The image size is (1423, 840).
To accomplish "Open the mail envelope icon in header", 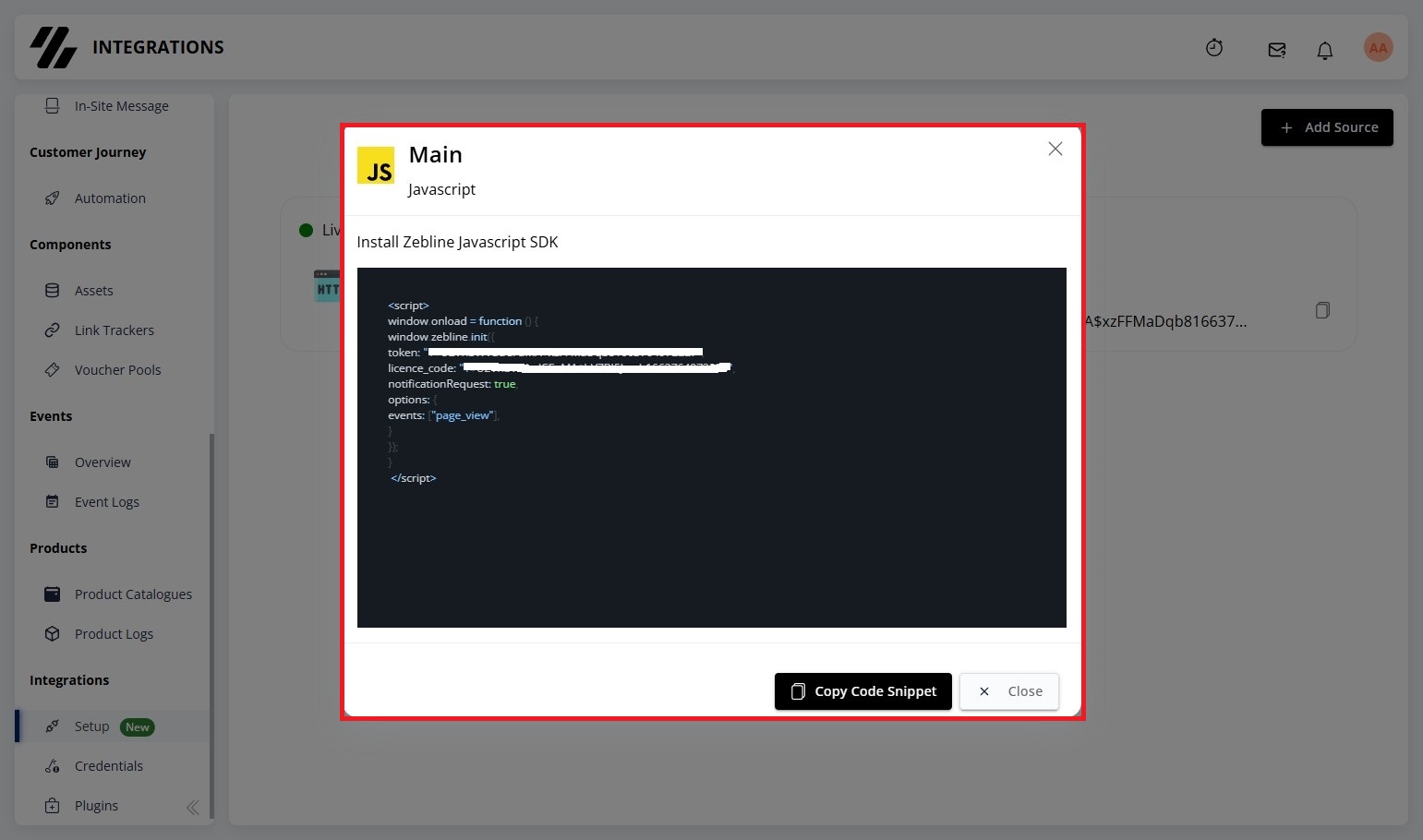I will (x=1277, y=50).
